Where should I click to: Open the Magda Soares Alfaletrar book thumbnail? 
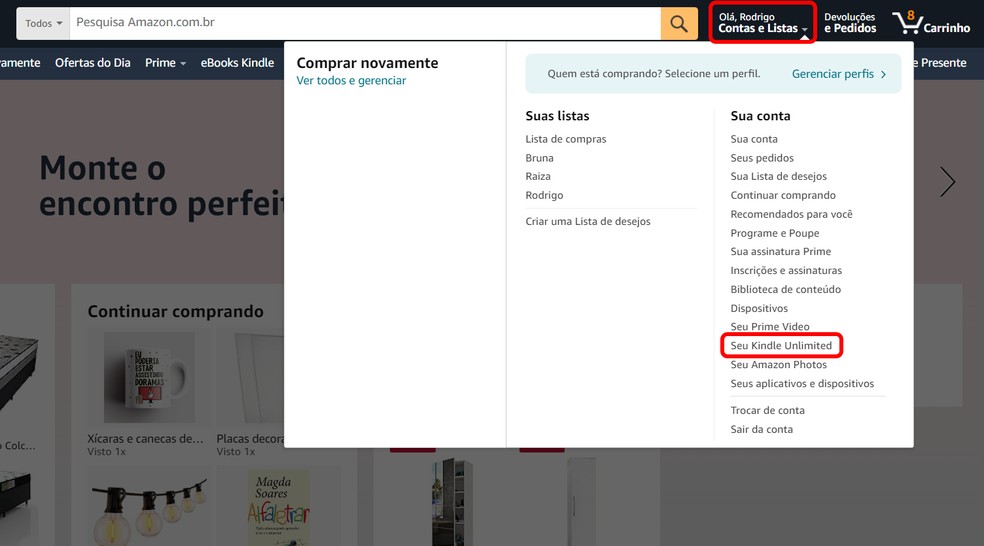[x=278, y=507]
